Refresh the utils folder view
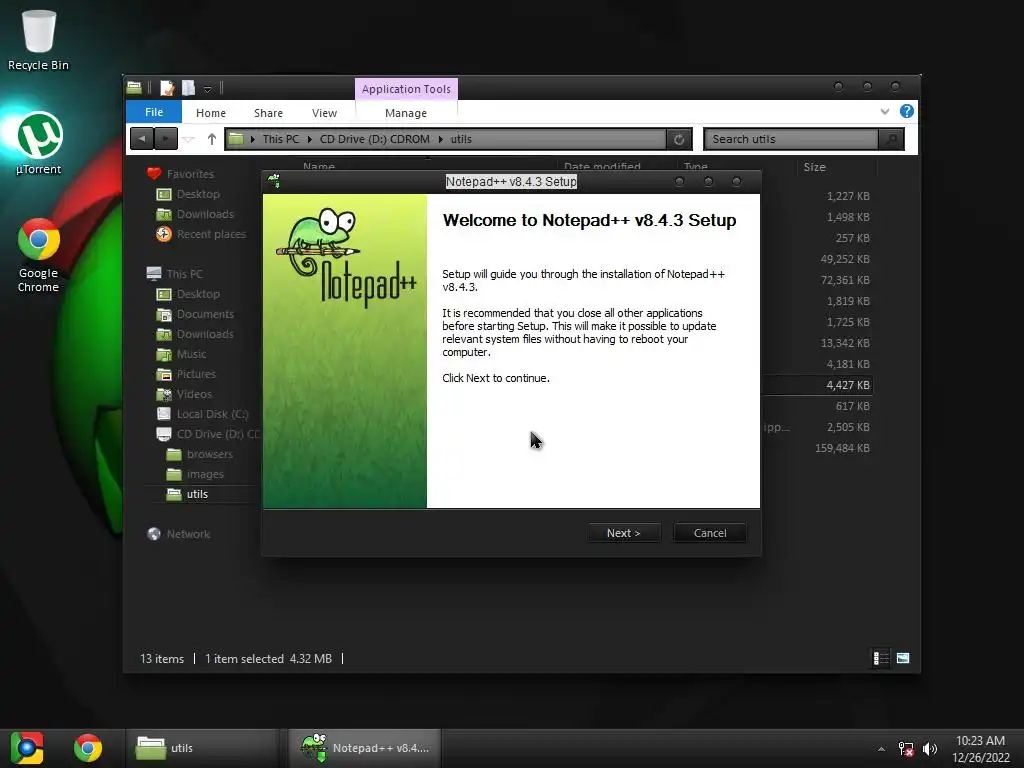 (679, 139)
